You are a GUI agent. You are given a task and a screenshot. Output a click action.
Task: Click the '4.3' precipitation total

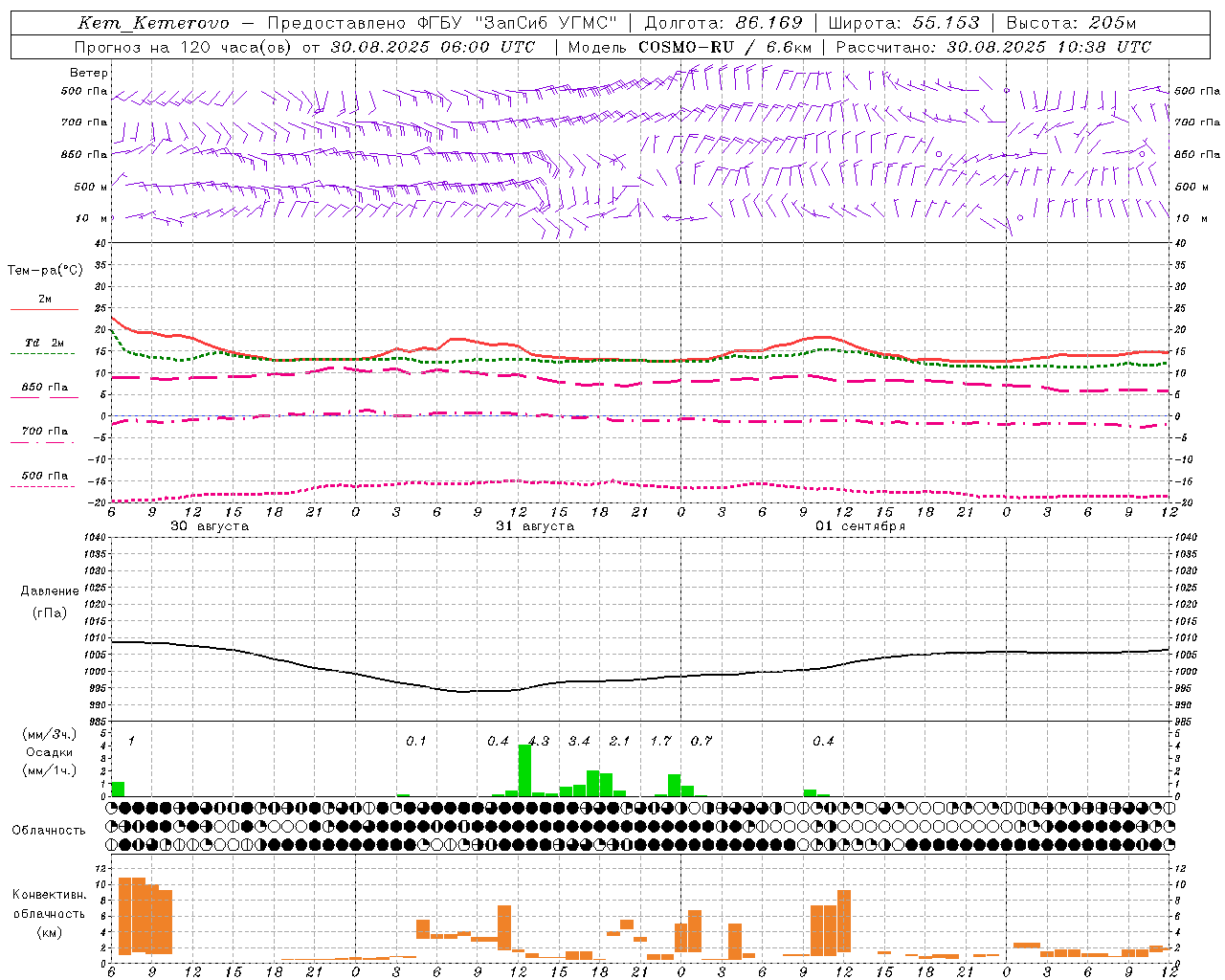pyautogui.click(x=539, y=742)
